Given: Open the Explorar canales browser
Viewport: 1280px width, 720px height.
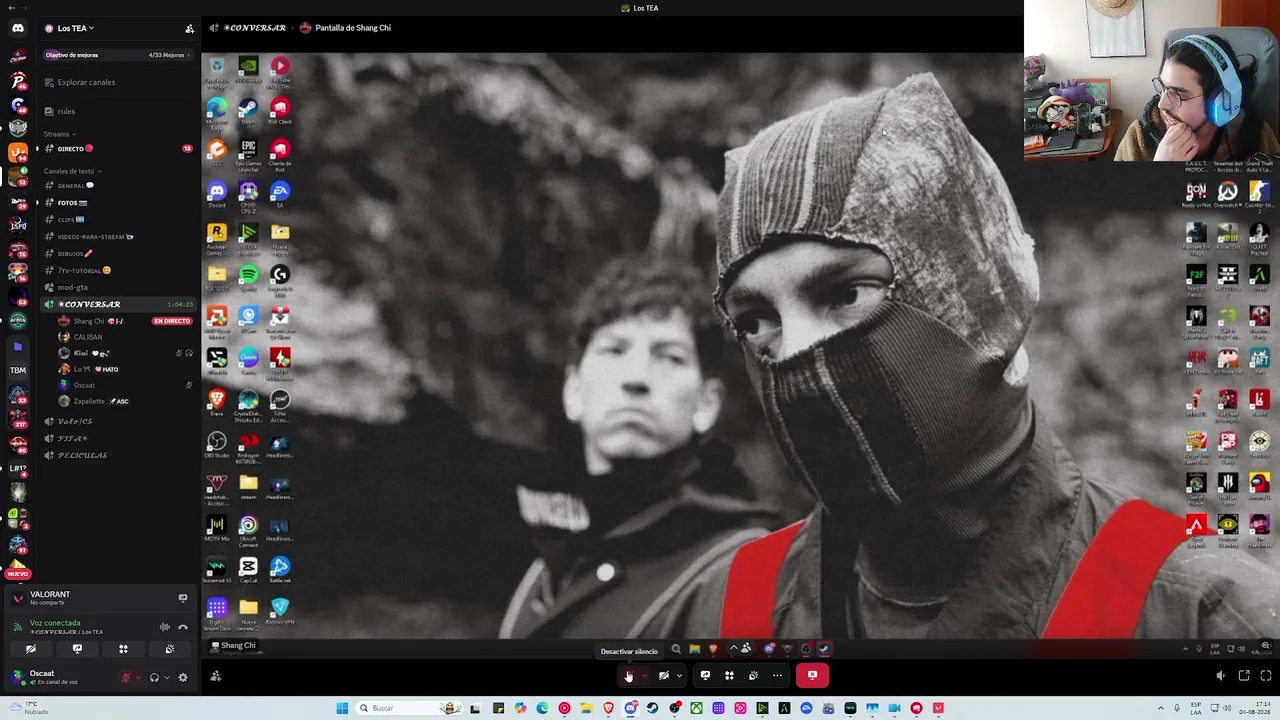Looking at the screenshot, I should [x=118, y=82].
